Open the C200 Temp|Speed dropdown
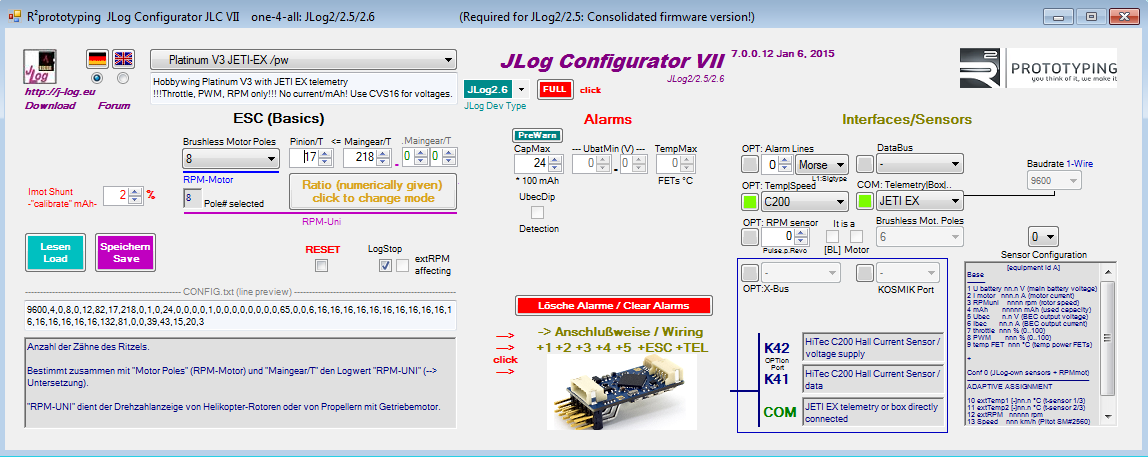Screen dimensions: 1148x457 pyautogui.click(x=804, y=201)
